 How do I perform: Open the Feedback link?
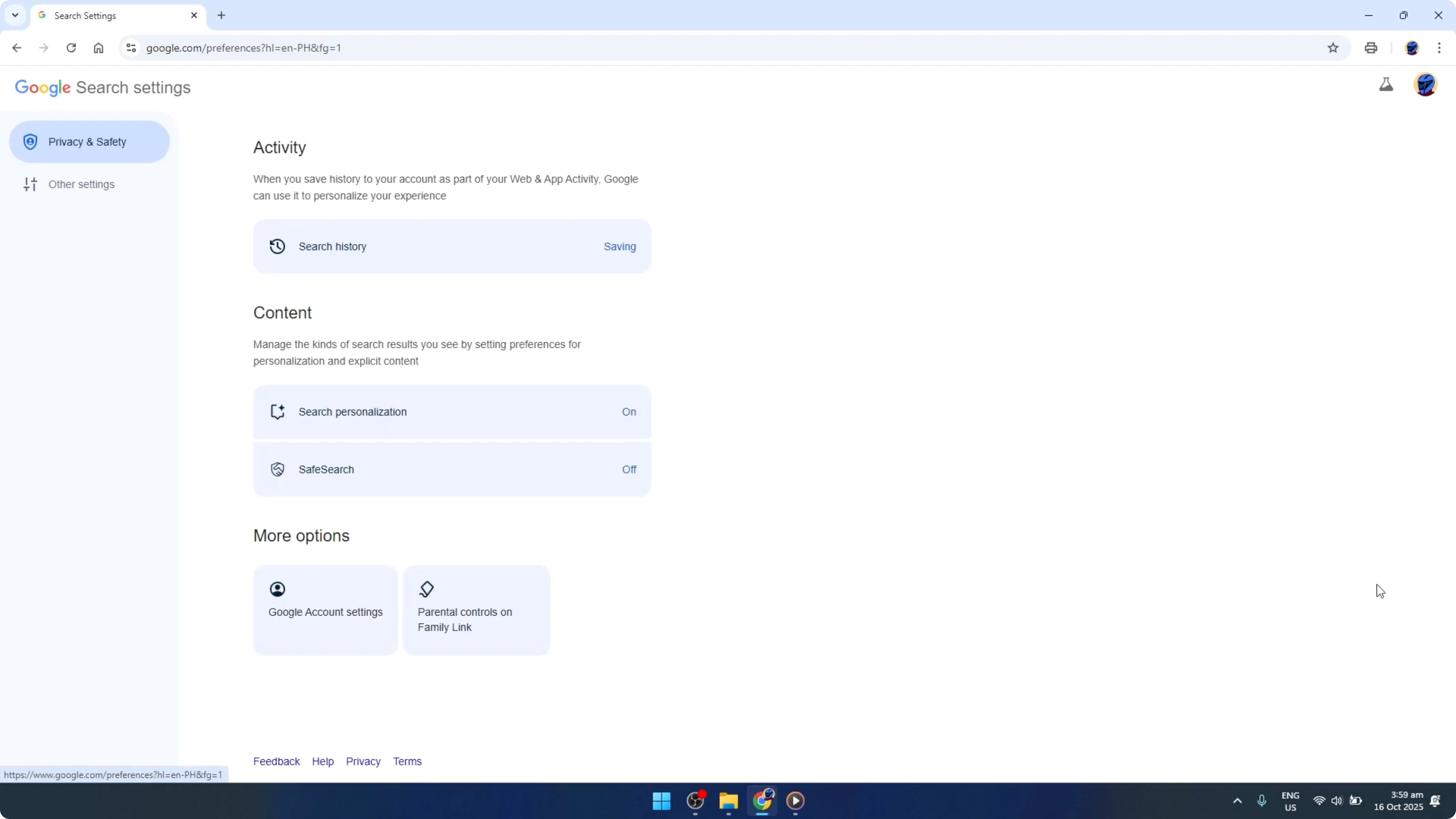point(277,761)
